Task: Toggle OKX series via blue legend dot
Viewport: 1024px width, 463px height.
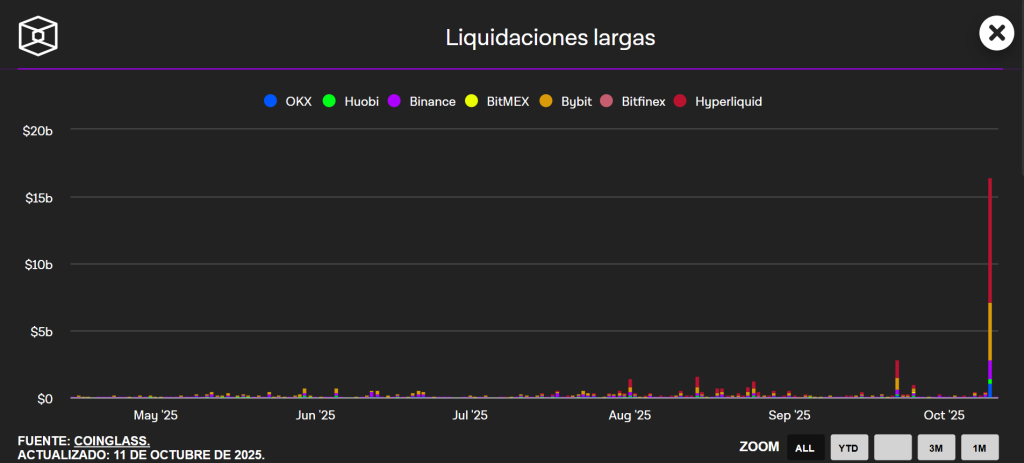Action: [x=270, y=101]
